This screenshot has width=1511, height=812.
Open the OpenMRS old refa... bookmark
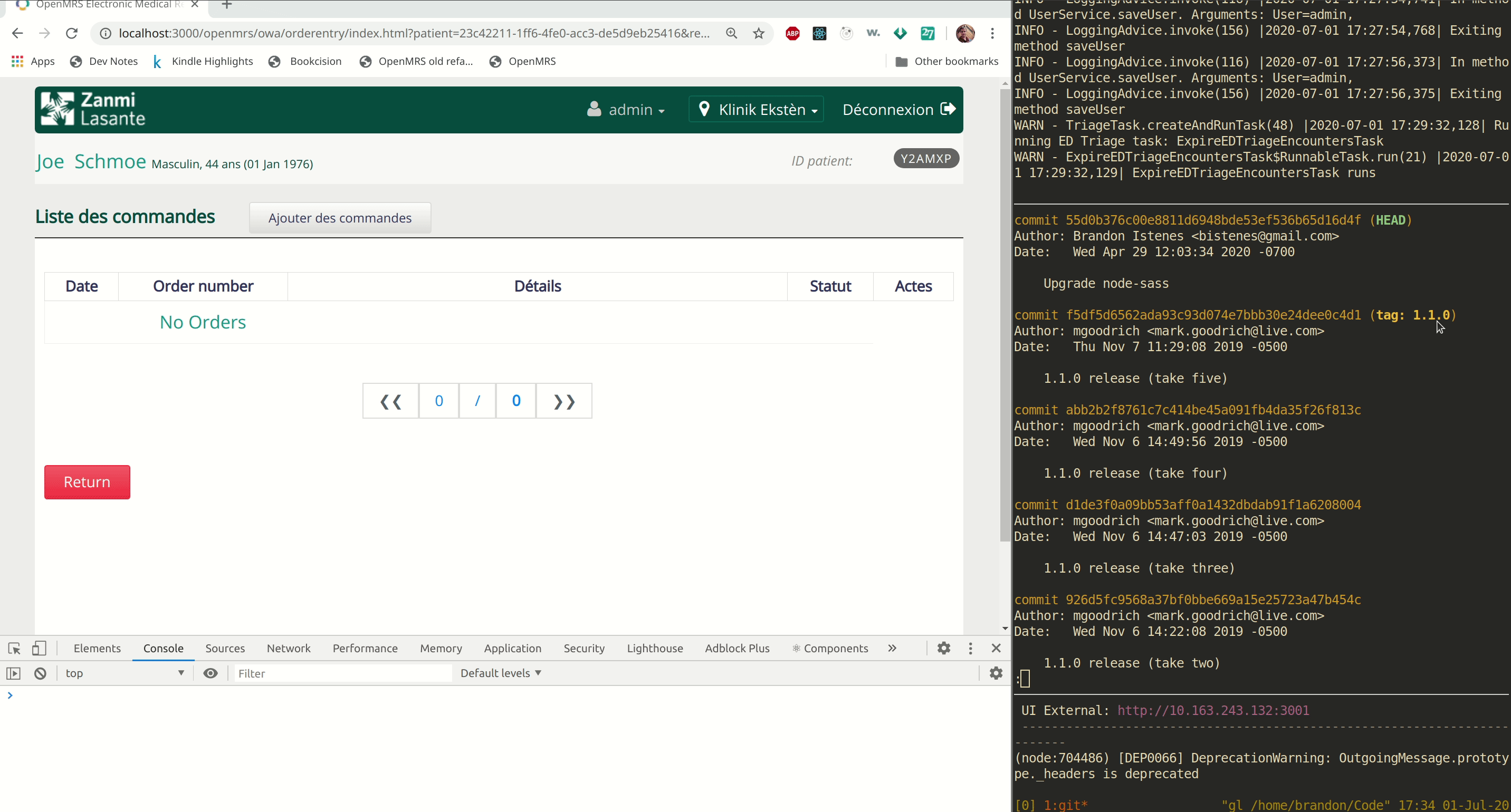tap(416, 61)
